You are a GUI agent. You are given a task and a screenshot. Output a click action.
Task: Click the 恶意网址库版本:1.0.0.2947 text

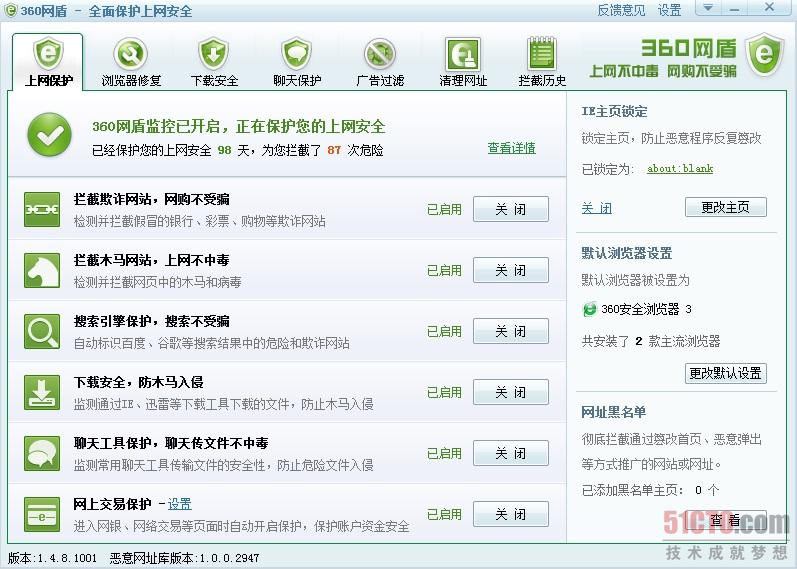pyautogui.click(x=184, y=558)
